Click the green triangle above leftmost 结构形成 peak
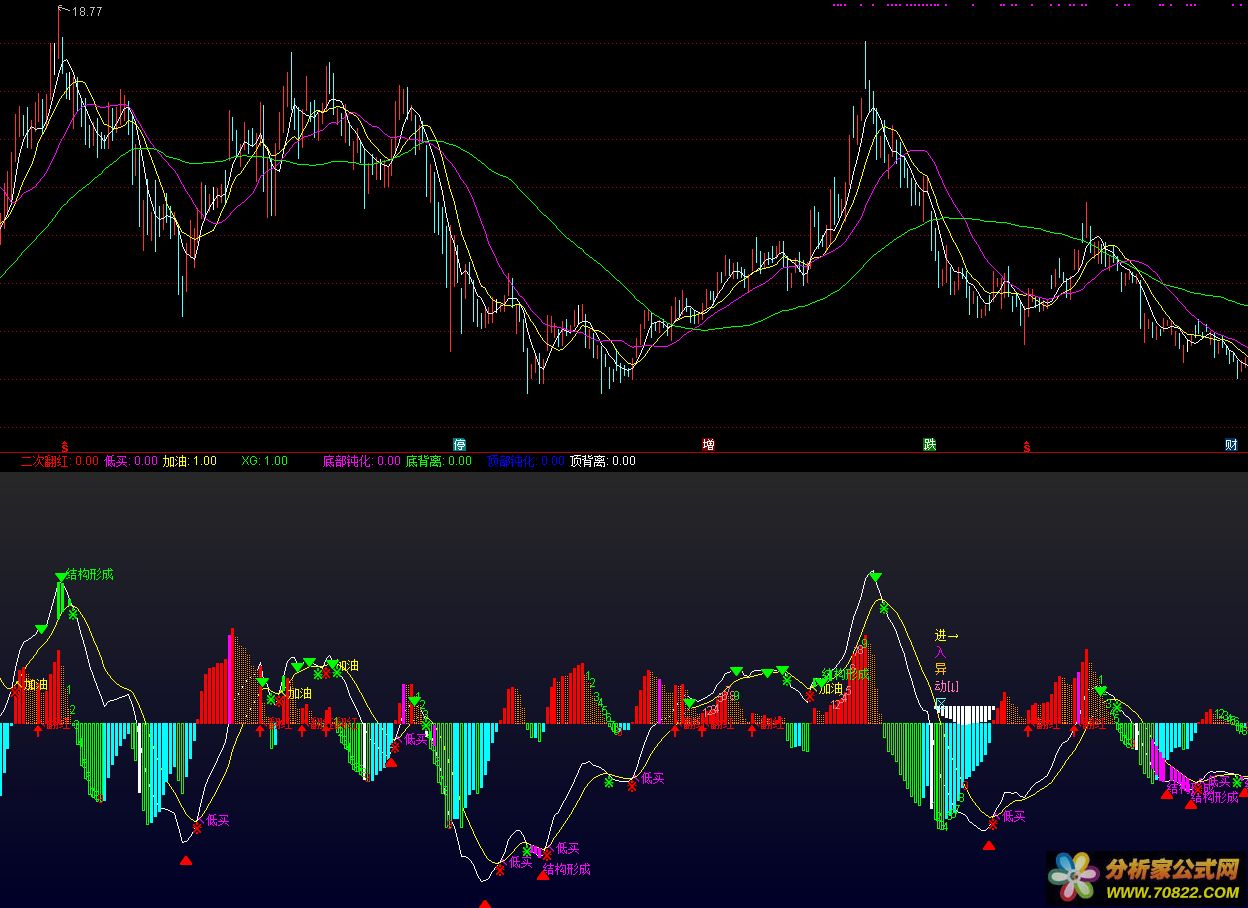The height and width of the screenshot is (908, 1248). 62,577
